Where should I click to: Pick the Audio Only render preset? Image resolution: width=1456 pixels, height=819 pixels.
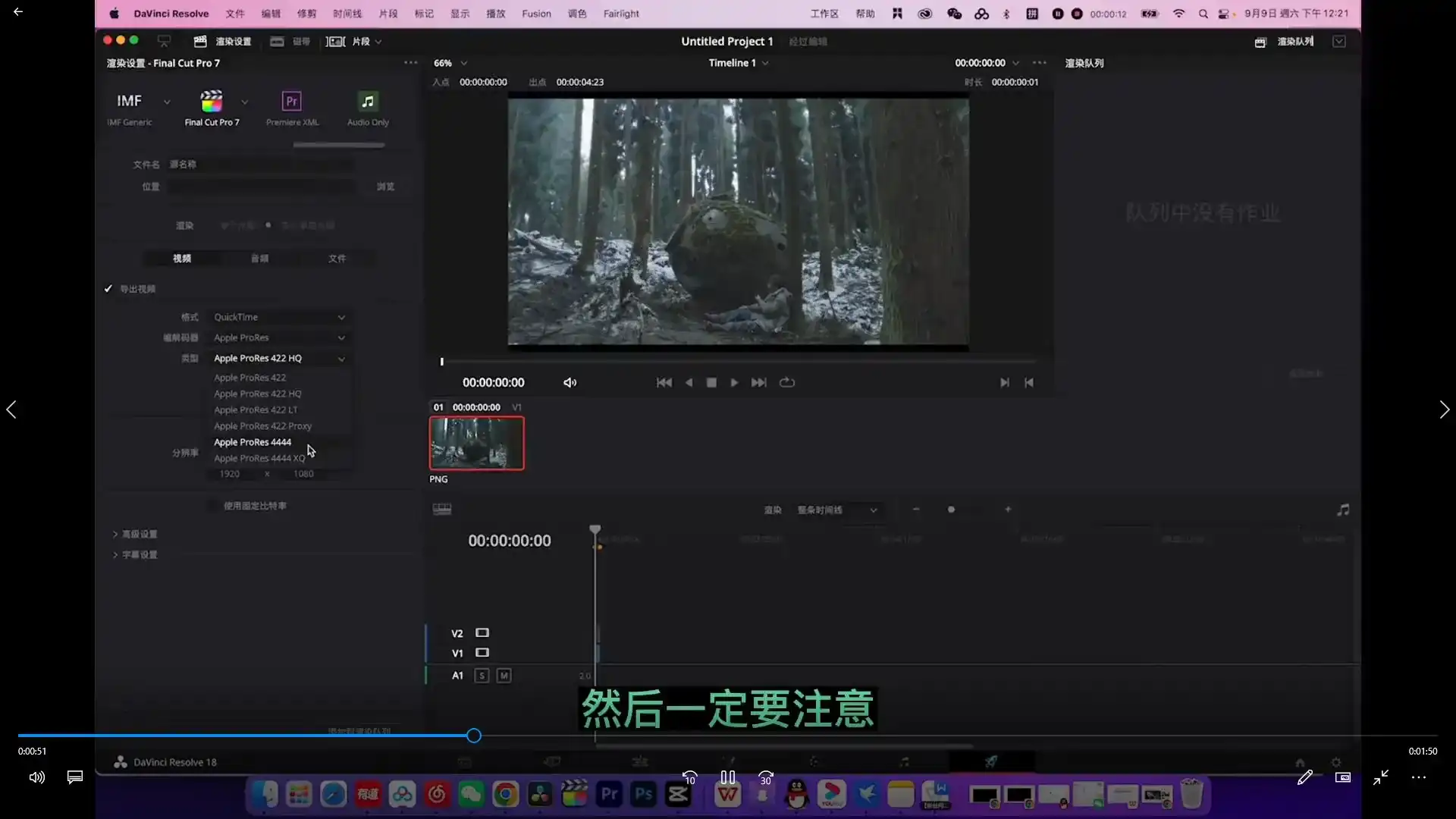tap(368, 102)
